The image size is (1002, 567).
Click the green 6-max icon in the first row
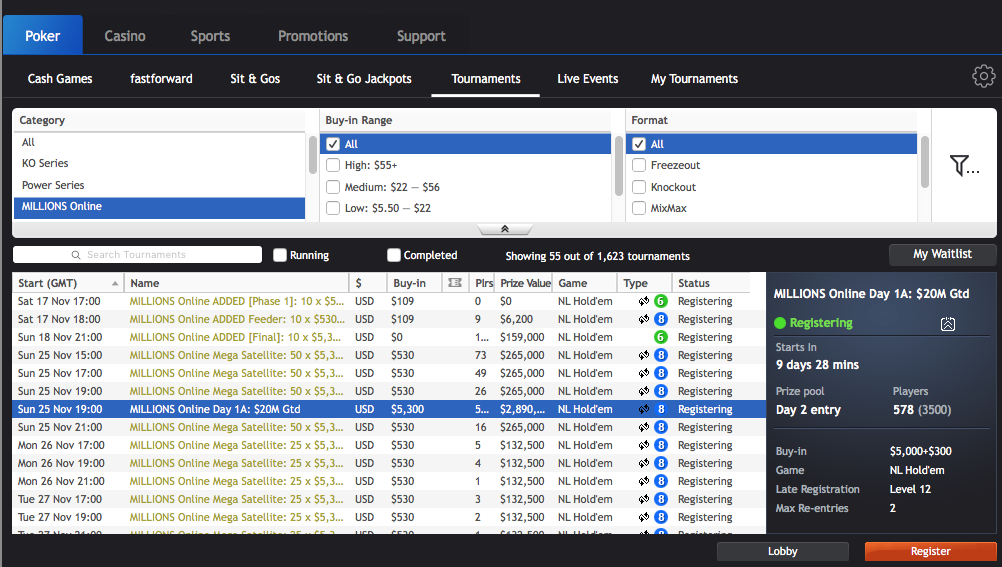coord(660,301)
